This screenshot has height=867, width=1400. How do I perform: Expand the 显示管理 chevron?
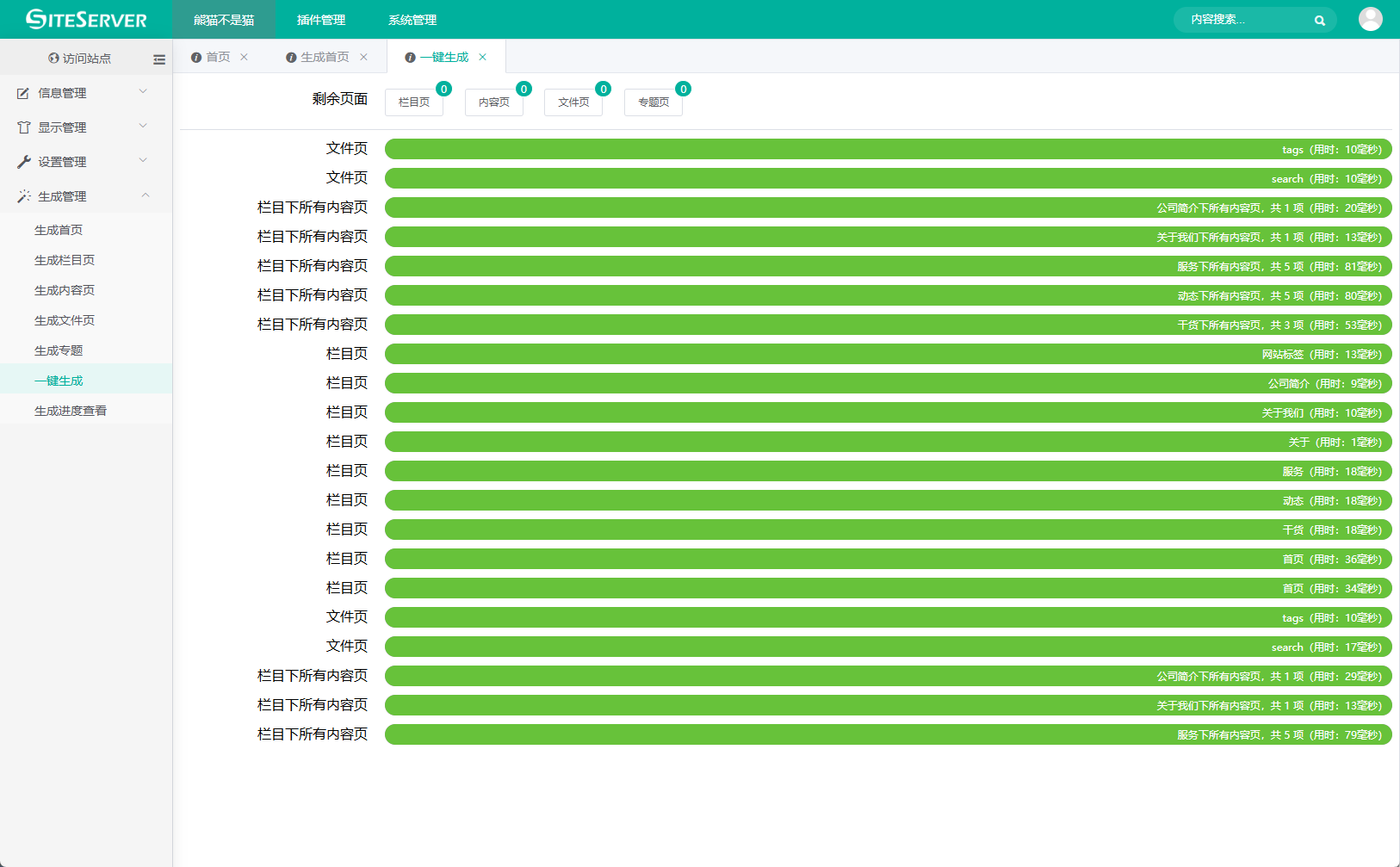pyautogui.click(x=143, y=126)
